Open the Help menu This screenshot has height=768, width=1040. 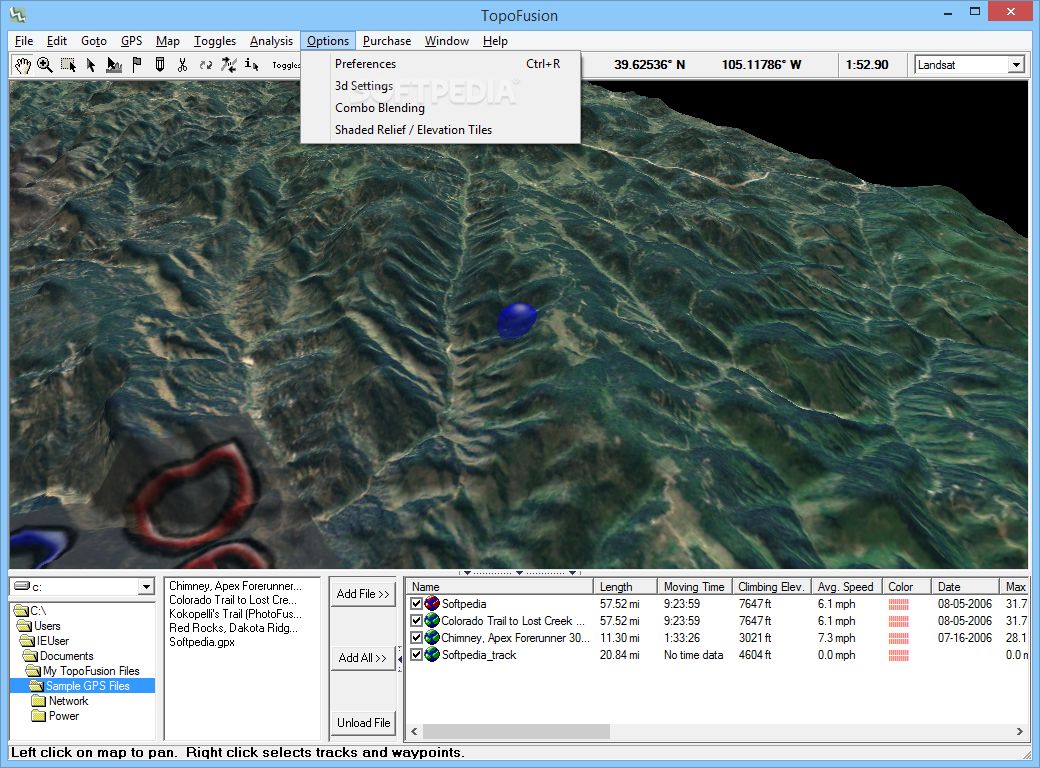[x=495, y=41]
